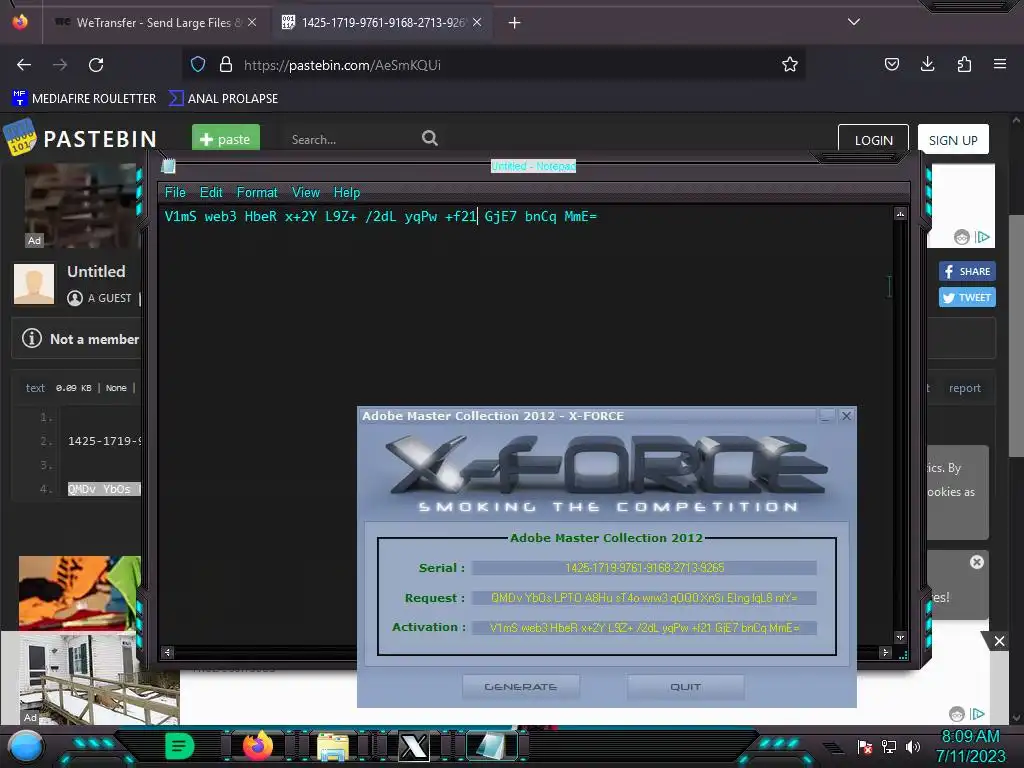The height and width of the screenshot is (768, 1024).
Task: Click the taskbar clock showing 8:09 AM
Action: pyautogui.click(x=970, y=746)
